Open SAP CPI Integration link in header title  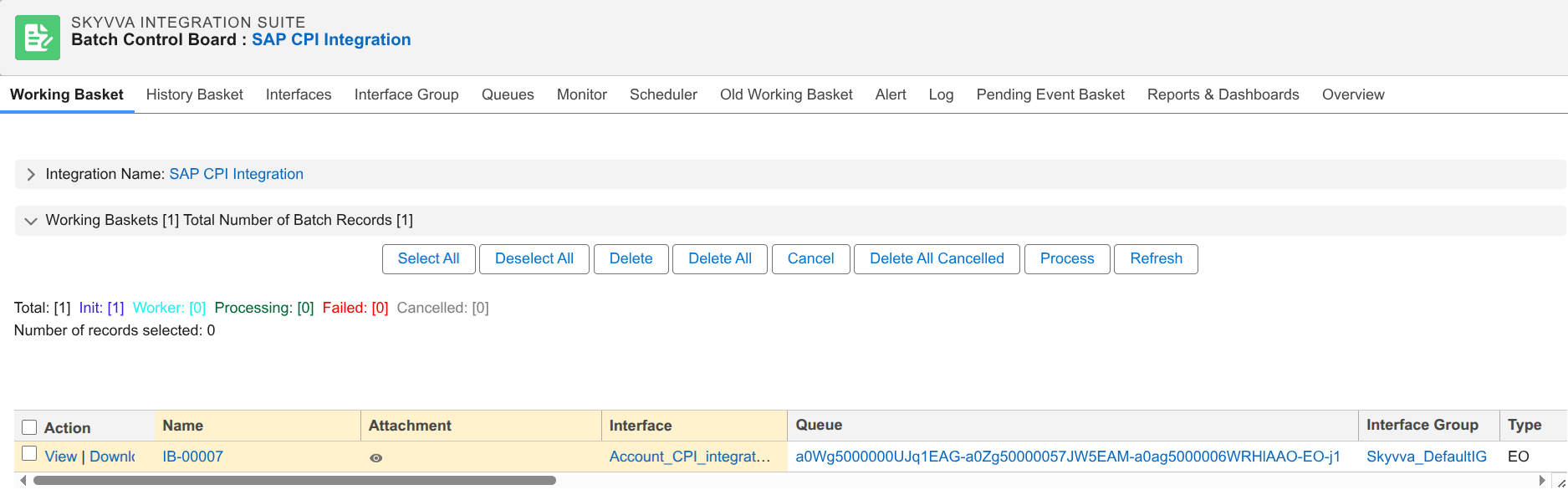(x=331, y=39)
